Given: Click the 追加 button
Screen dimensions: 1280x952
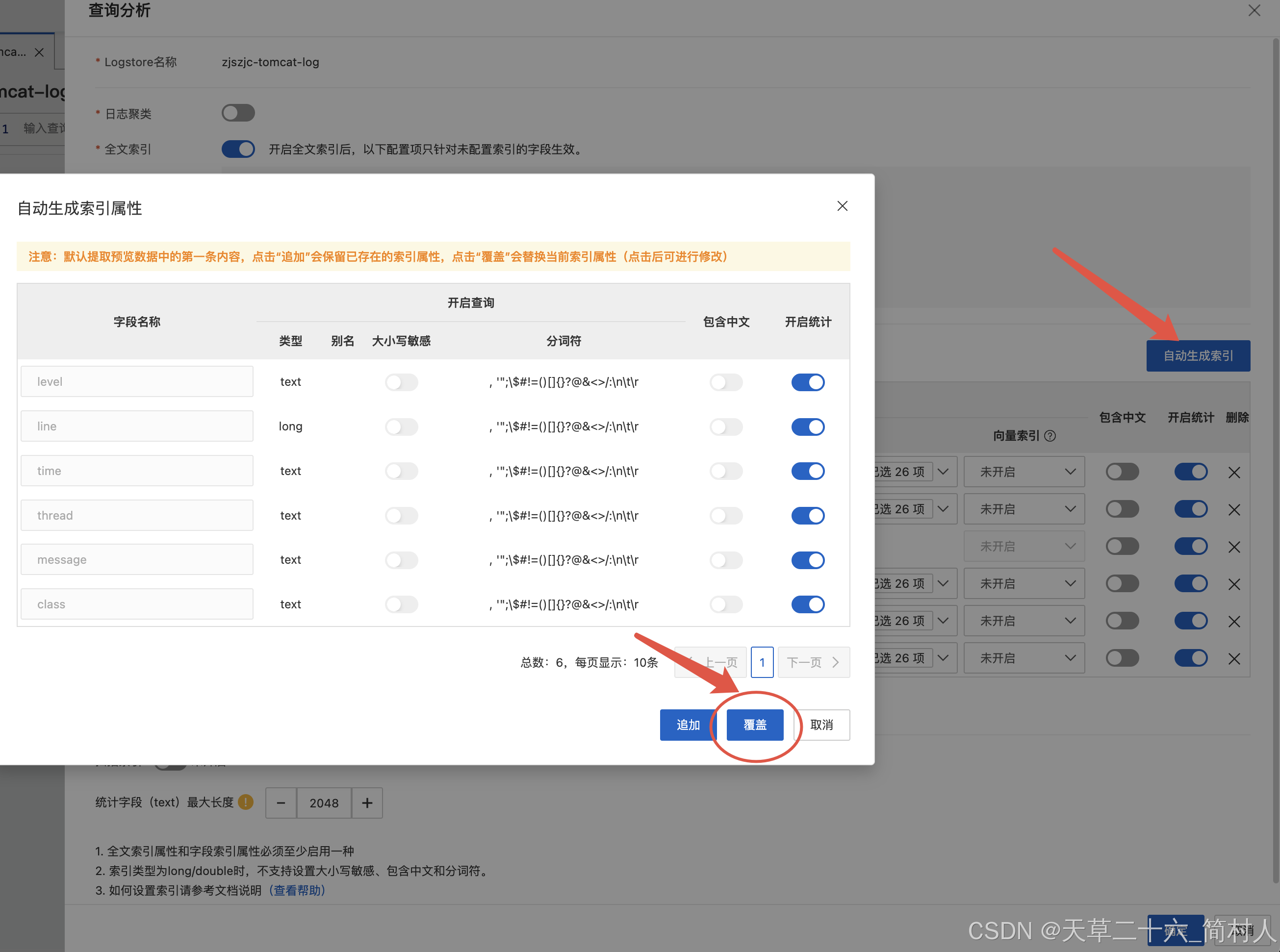Looking at the screenshot, I should click(688, 725).
